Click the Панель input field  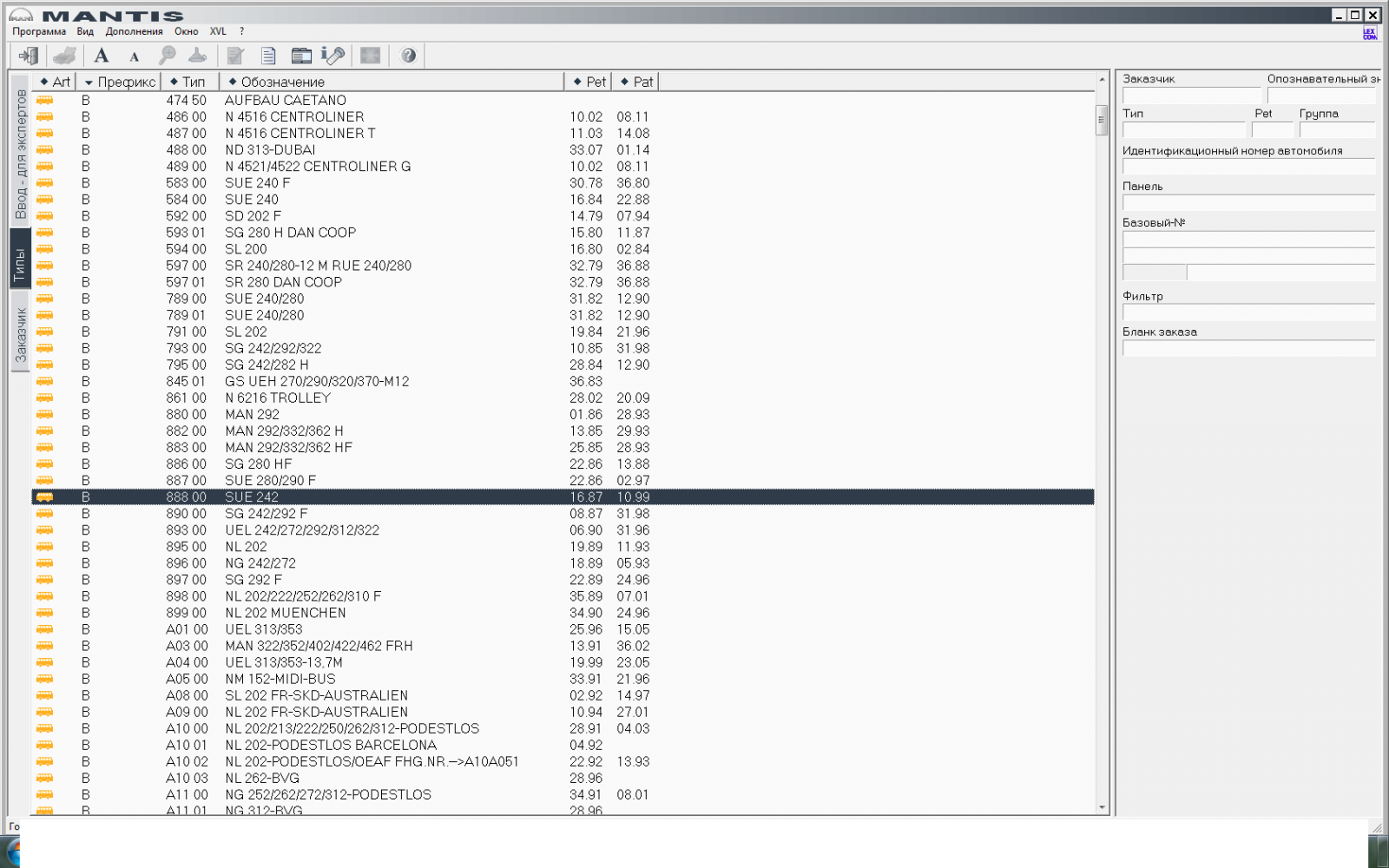1248,202
